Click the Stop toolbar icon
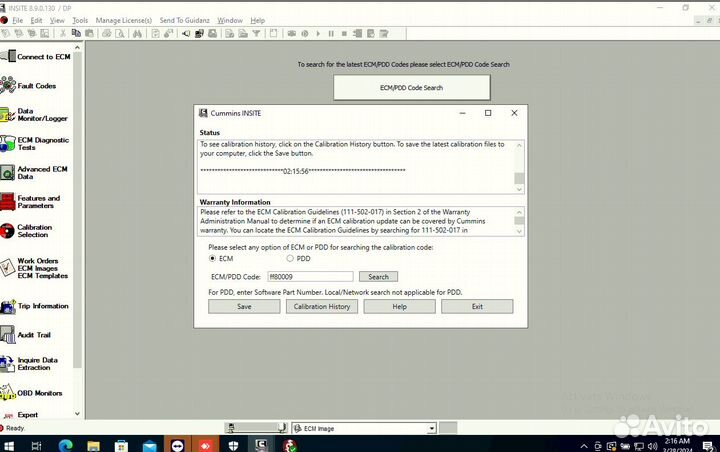 click(x=344, y=34)
